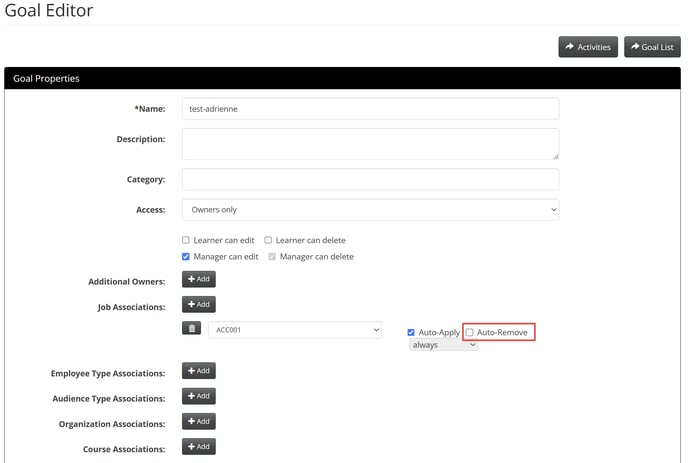Viewport: 688px width, 463px height.
Task: Add a Course Association
Action: [199, 447]
